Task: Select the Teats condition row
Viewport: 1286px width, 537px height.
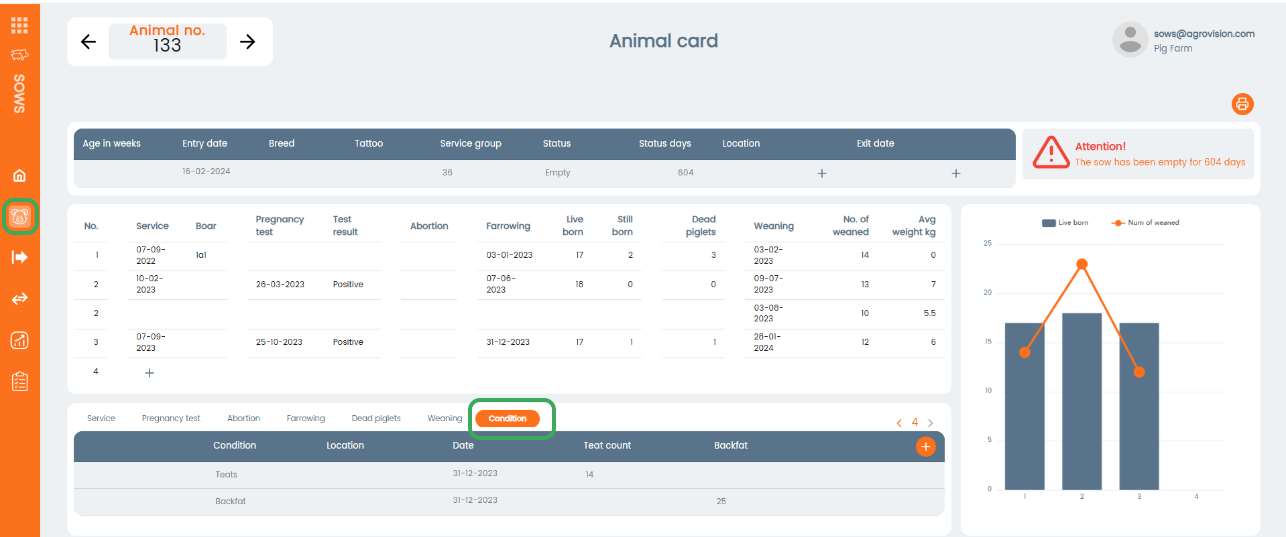Action: [509, 474]
